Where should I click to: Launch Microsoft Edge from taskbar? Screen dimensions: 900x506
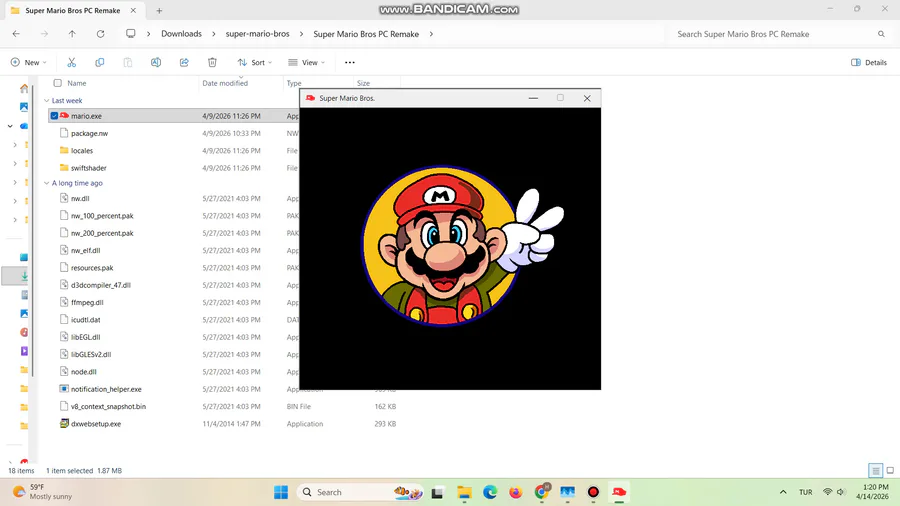tap(490, 492)
